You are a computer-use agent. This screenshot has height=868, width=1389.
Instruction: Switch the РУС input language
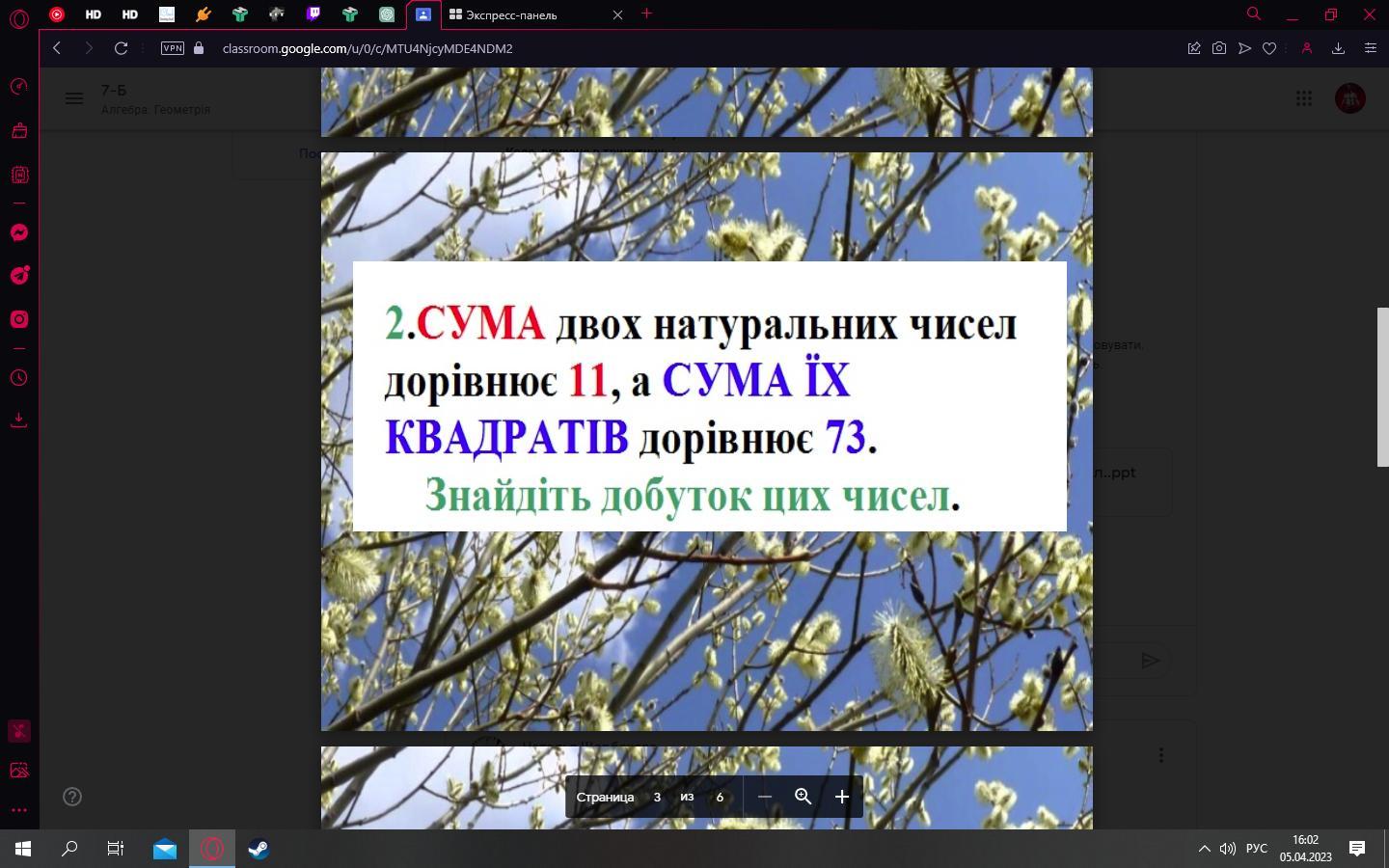(1257, 849)
